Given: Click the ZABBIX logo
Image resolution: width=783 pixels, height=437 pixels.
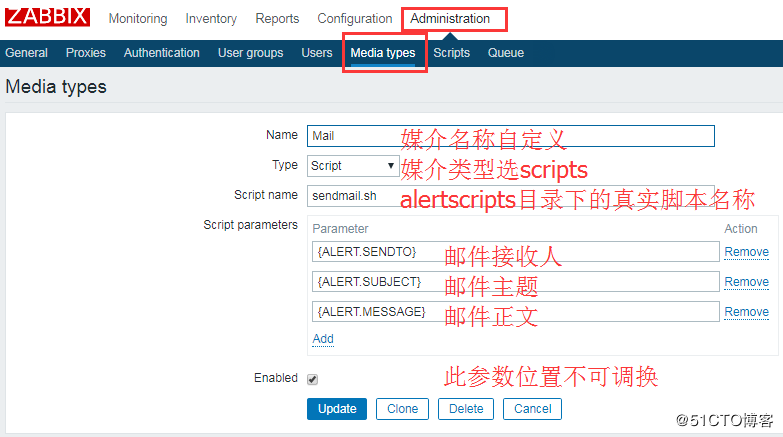Looking at the screenshot, I should 47,16.
